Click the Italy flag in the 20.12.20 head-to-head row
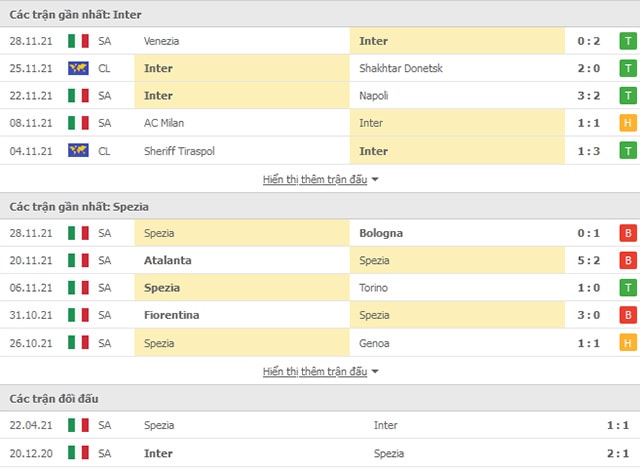640x469 pixels. point(78,453)
